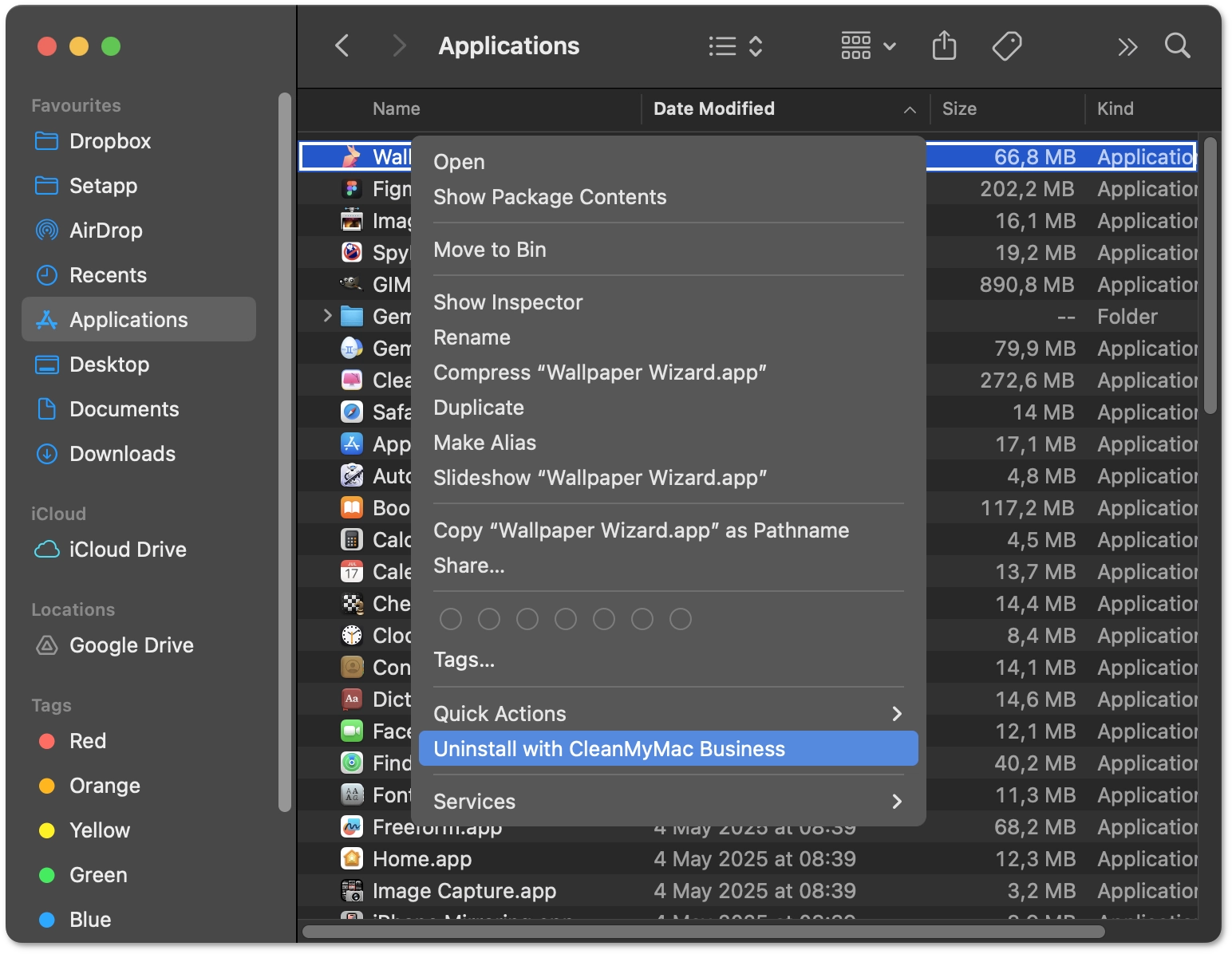Image resolution: width=1232 pixels, height=954 pixels.
Task: Choose Rename in context menu
Action: point(668,337)
